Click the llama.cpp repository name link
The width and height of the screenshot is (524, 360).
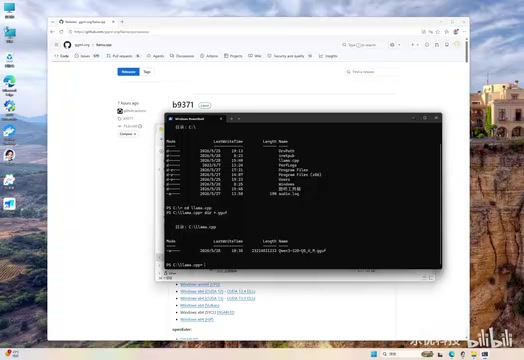click(x=104, y=45)
